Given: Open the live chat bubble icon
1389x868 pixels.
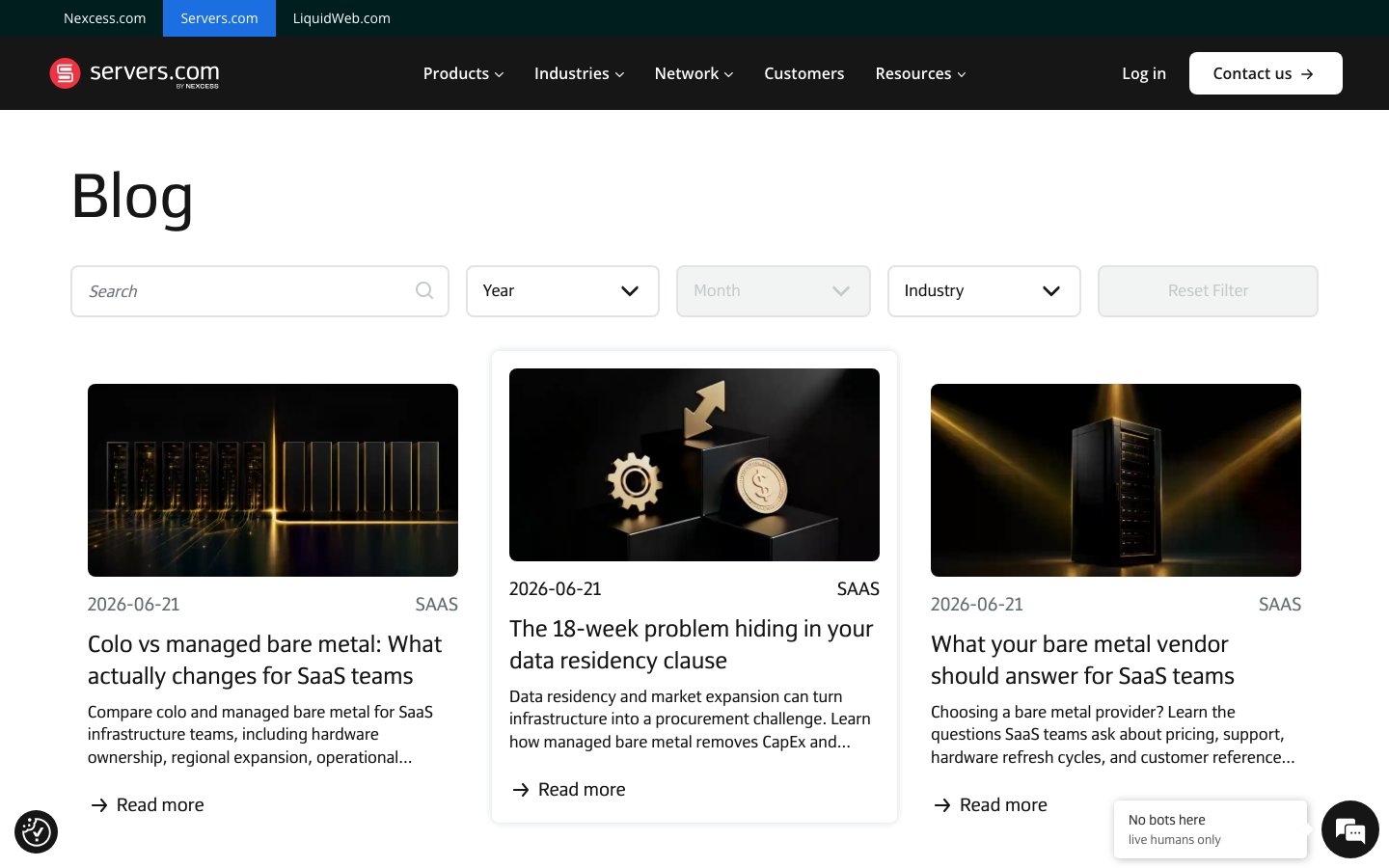Looking at the screenshot, I should pyautogui.click(x=1349, y=829).
